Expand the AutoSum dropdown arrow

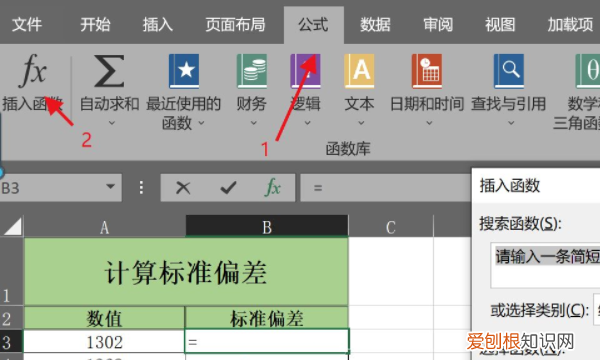coord(112,123)
